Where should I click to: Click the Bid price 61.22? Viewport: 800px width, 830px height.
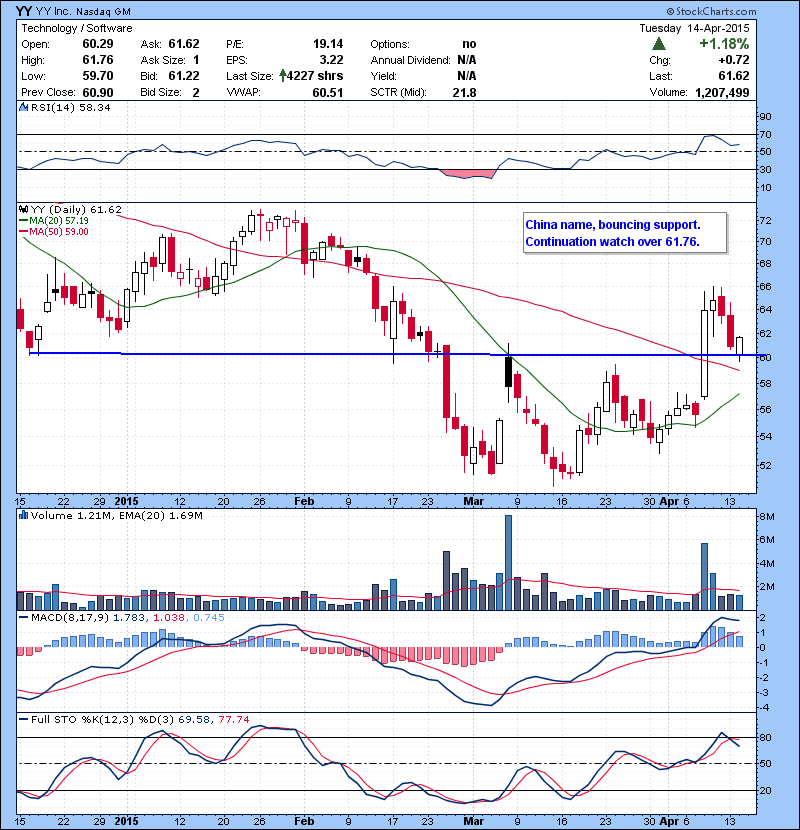(x=184, y=76)
